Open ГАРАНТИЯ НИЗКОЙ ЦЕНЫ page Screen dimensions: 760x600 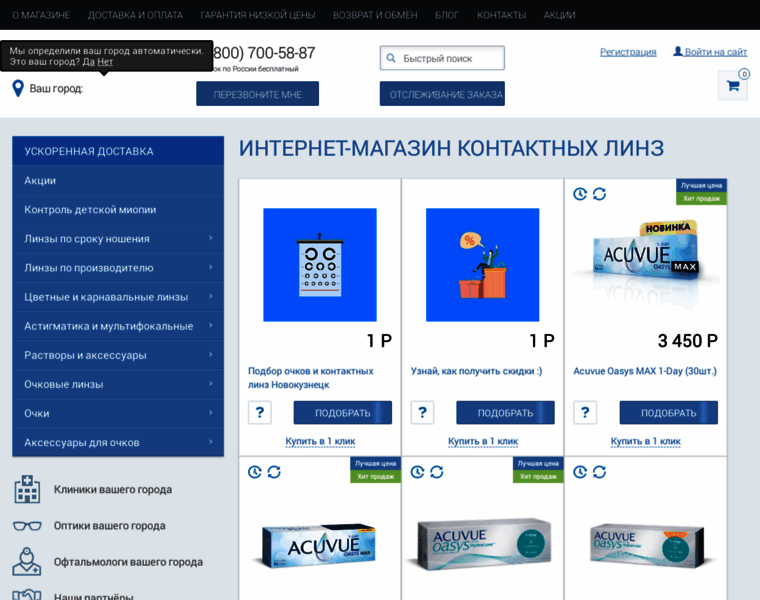258,15
